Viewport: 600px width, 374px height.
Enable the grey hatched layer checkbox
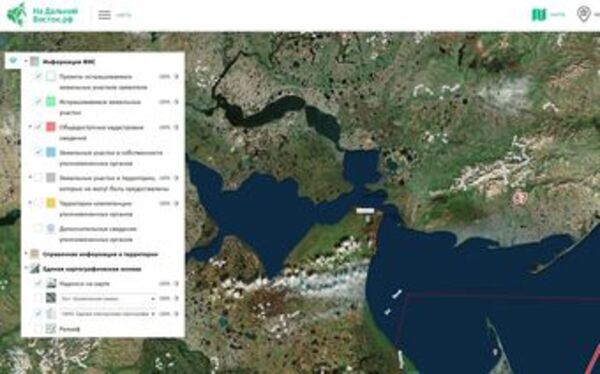[x=38, y=178]
